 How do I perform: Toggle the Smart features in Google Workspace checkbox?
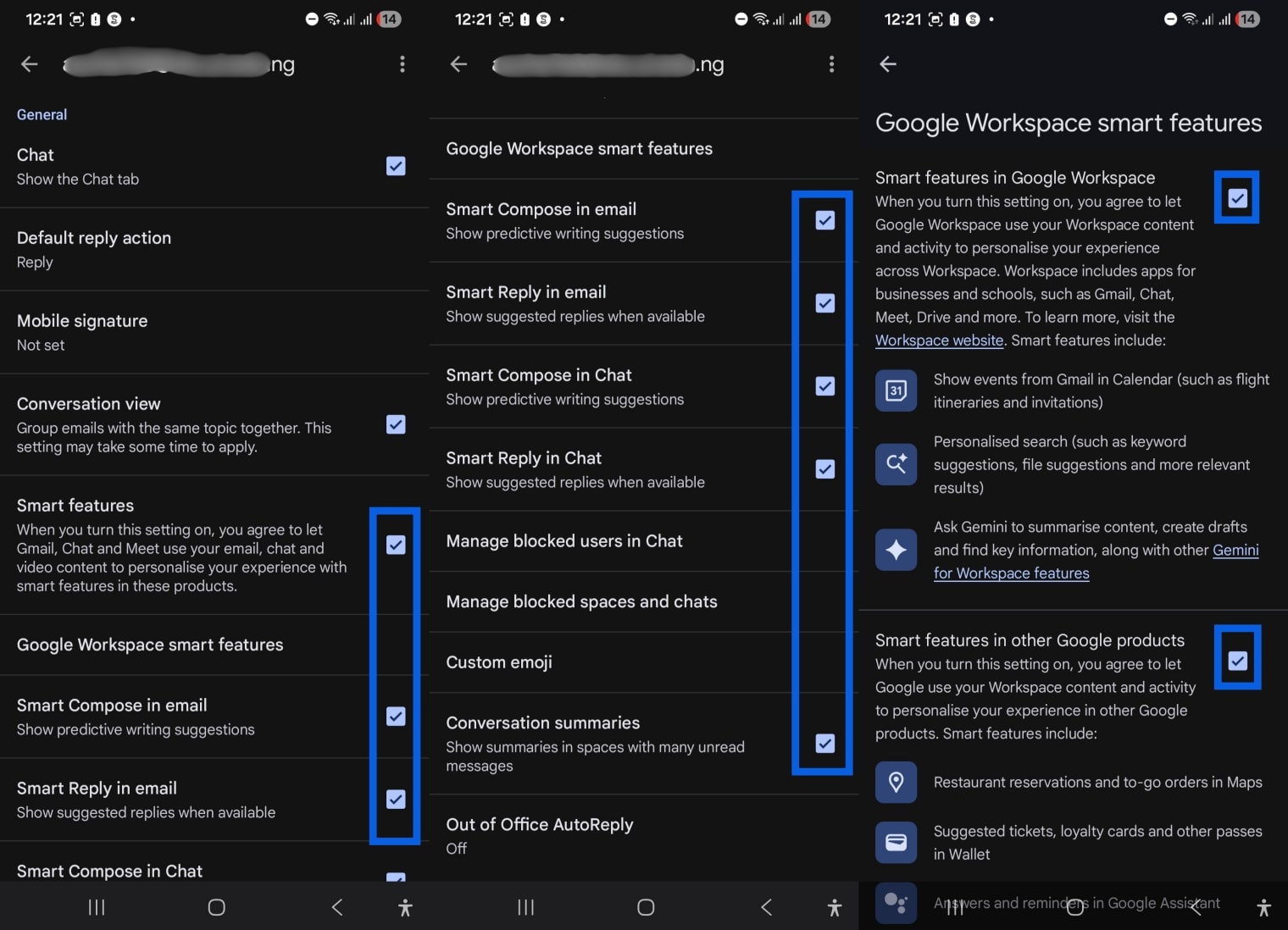[x=1236, y=197]
